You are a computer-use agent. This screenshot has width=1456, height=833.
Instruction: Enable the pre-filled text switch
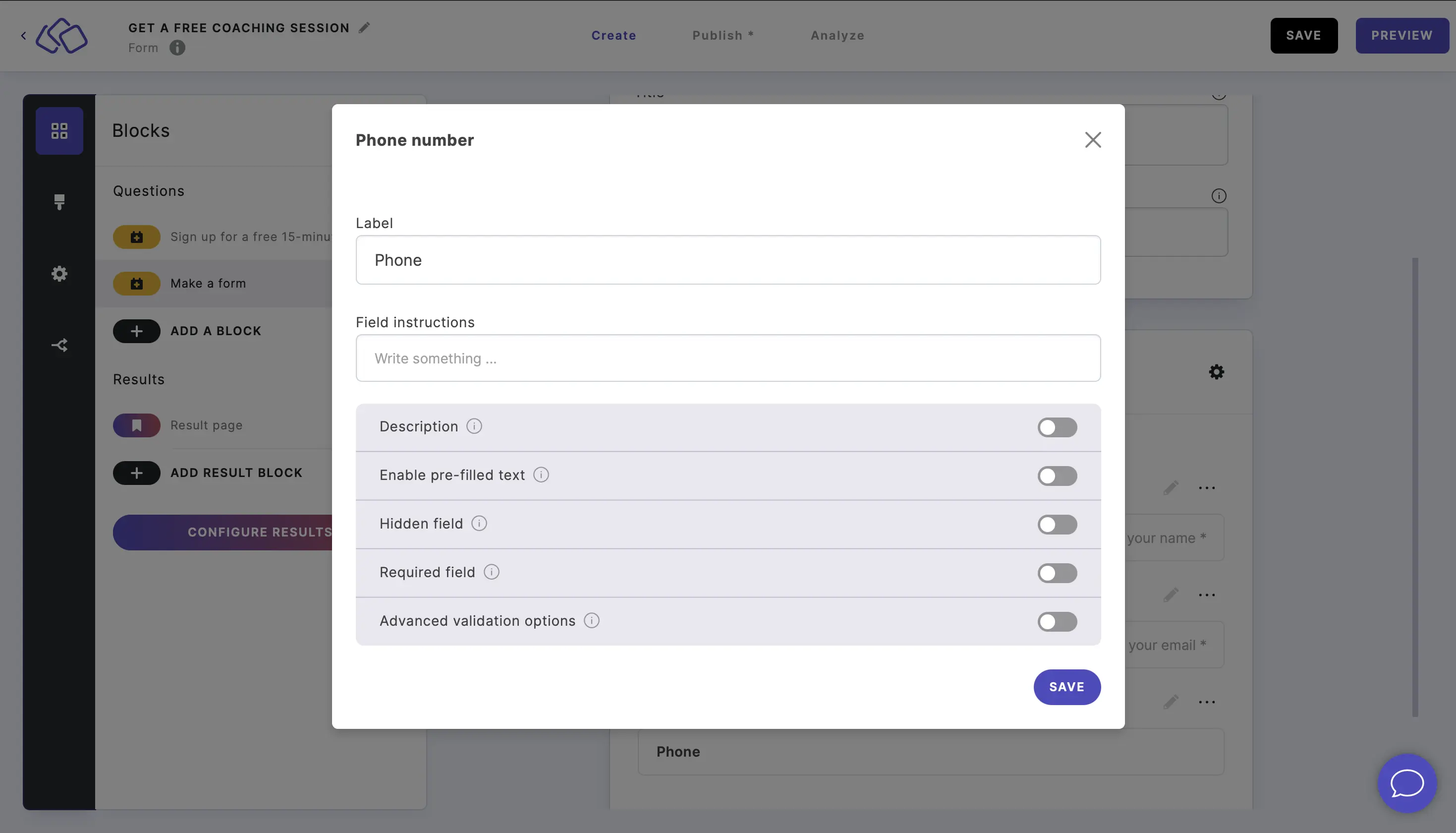1057,476
